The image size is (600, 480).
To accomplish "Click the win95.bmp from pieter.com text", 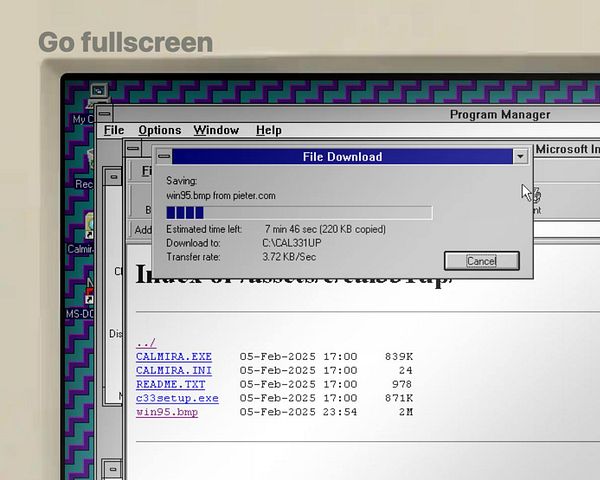I will tap(221, 196).
